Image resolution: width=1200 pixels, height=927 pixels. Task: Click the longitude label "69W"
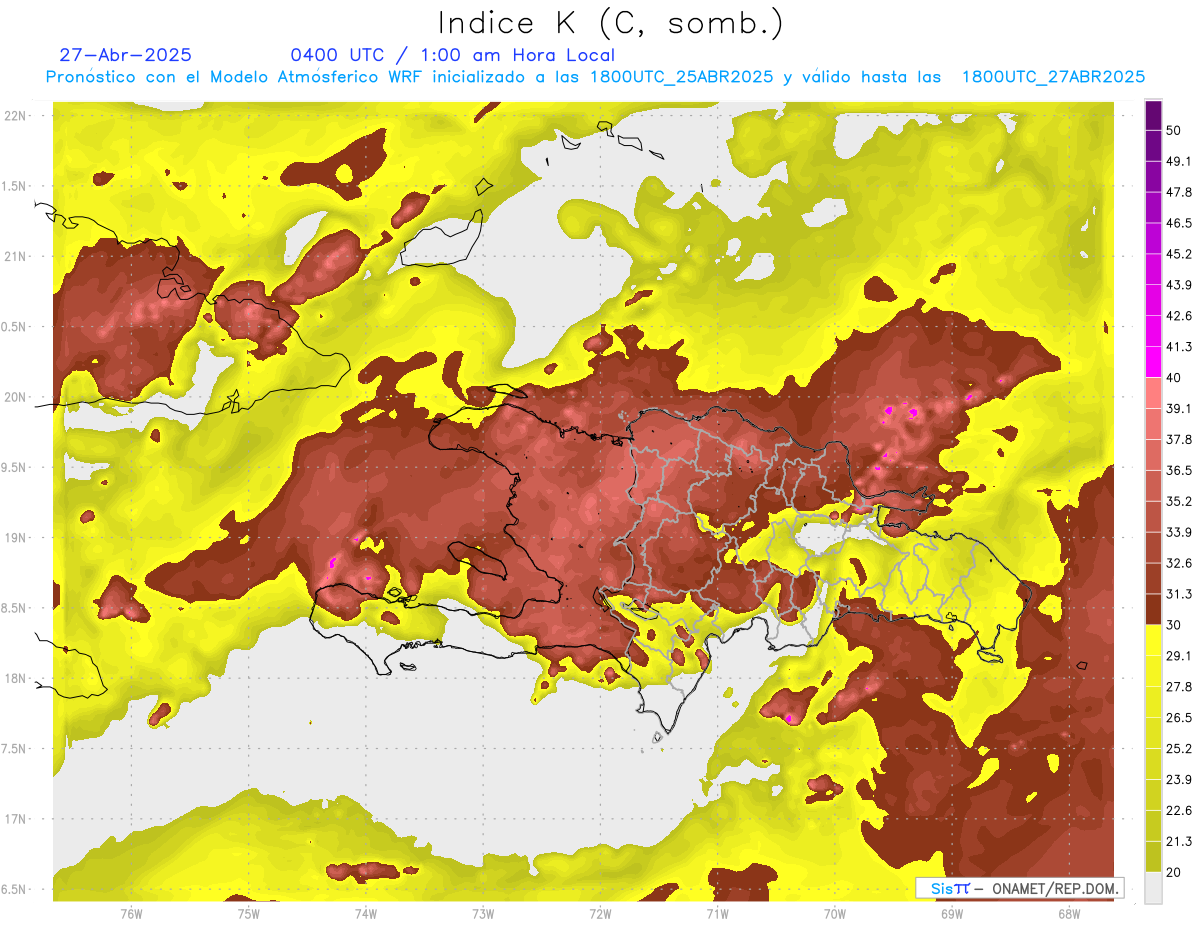point(951,914)
